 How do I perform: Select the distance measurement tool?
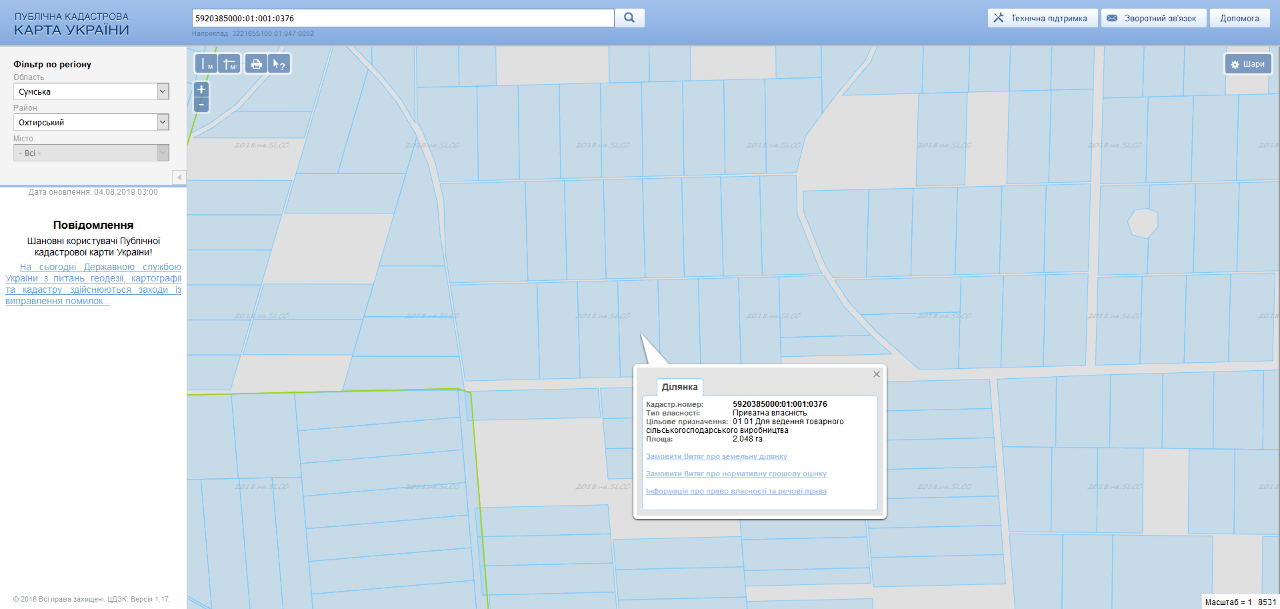pyautogui.click(x=205, y=64)
